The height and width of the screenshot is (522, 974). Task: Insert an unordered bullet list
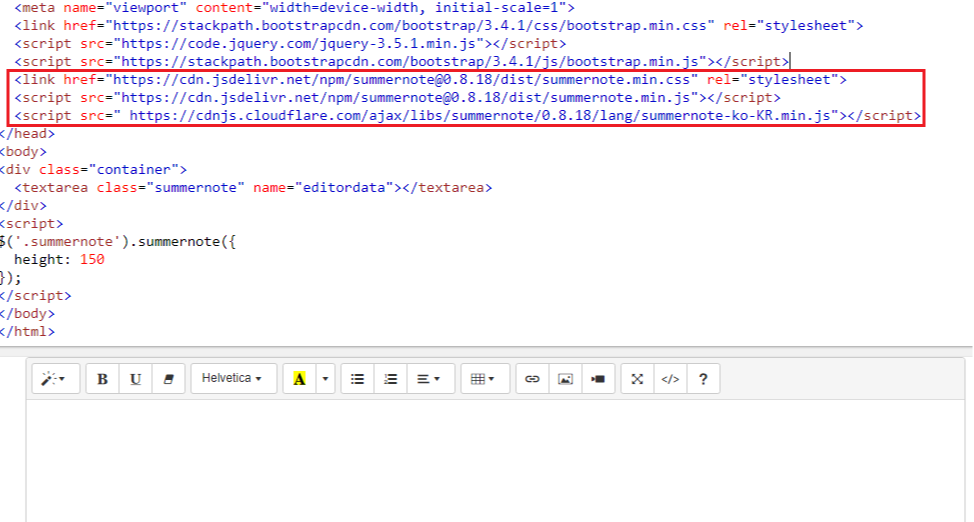(358, 378)
